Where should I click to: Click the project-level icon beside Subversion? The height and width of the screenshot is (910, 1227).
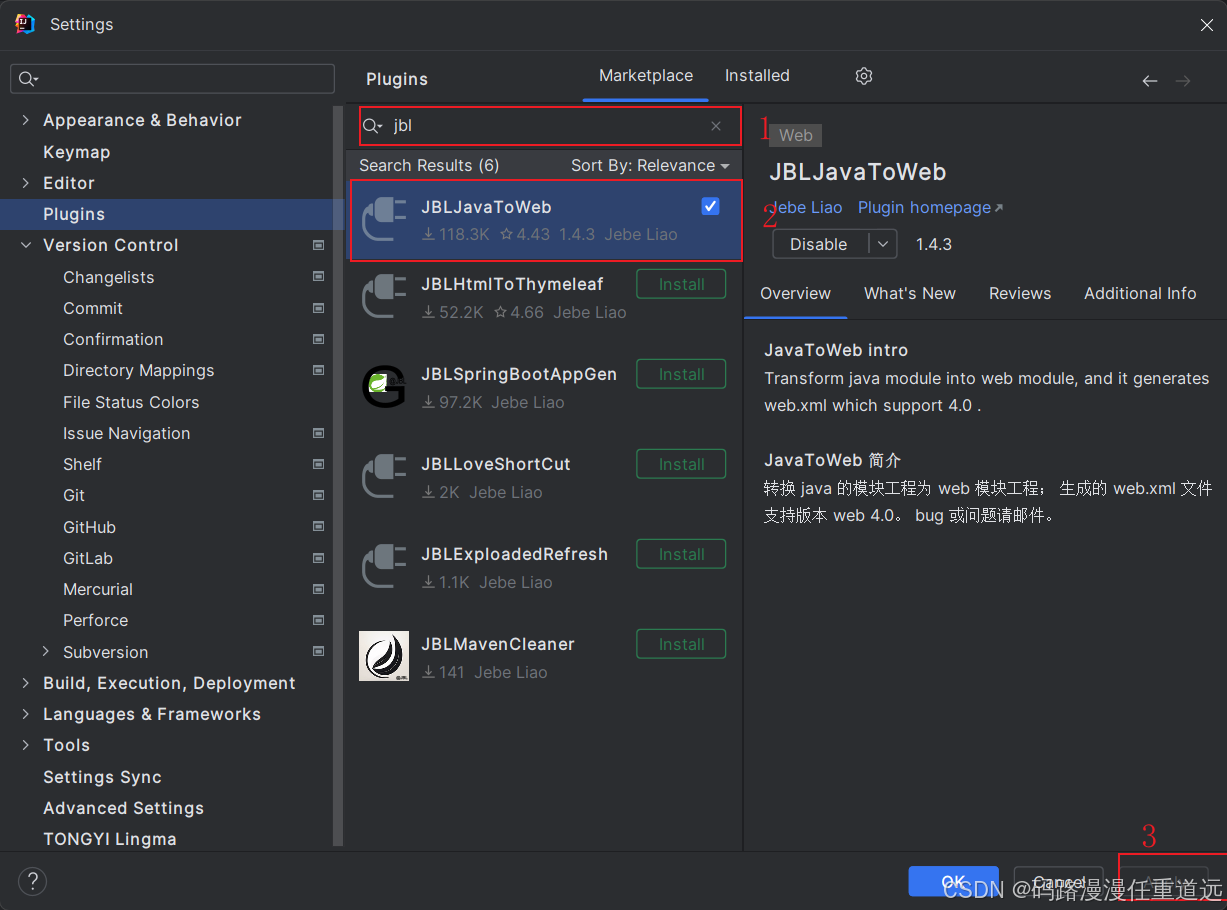pyautogui.click(x=318, y=652)
